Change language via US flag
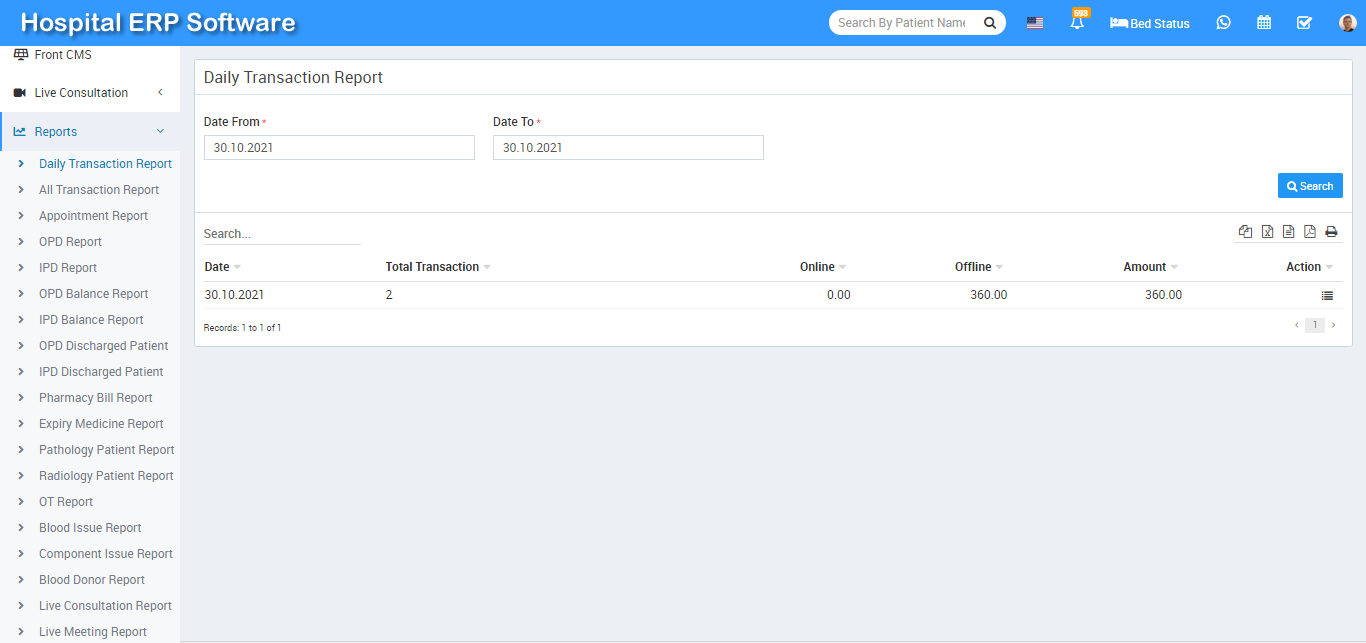The height and width of the screenshot is (643, 1366). tap(1035, 23)
